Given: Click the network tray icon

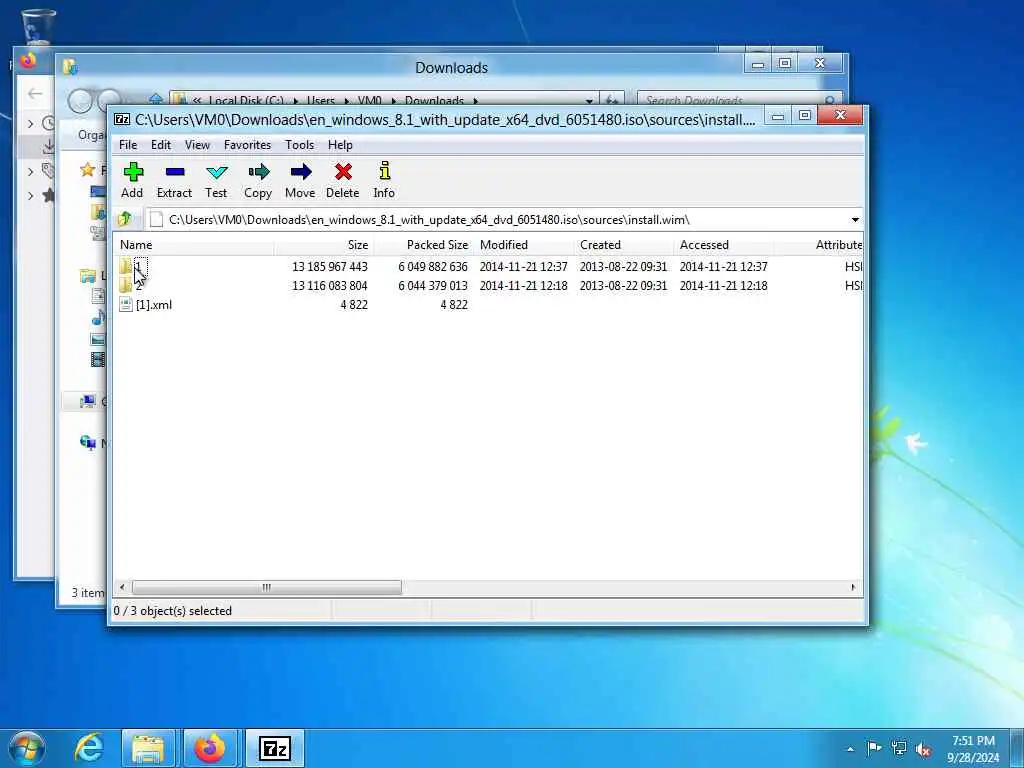Looking at the screenshot, I should pyautogui.click(x=899, y=748).
